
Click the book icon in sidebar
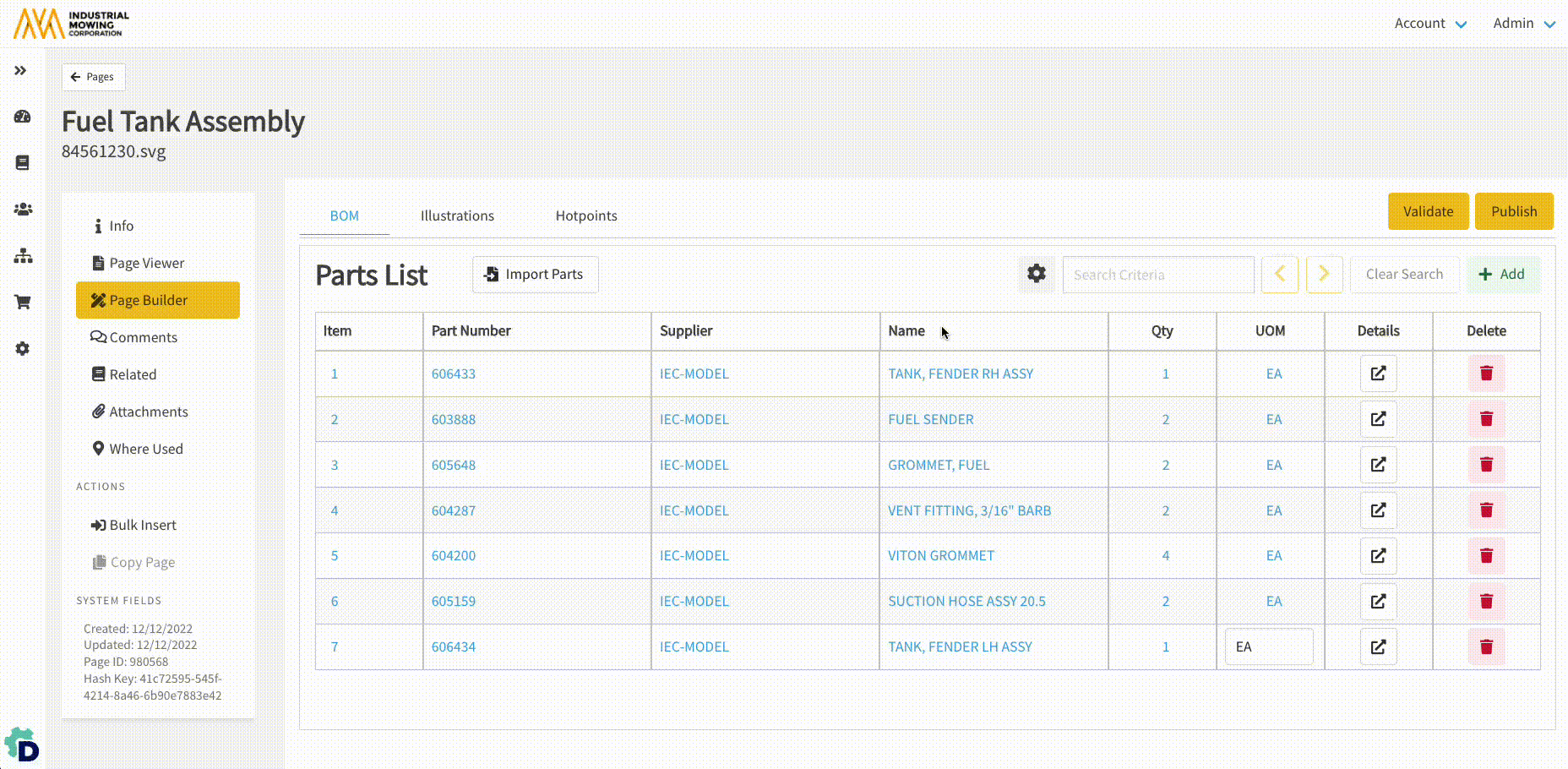point(23,163)
